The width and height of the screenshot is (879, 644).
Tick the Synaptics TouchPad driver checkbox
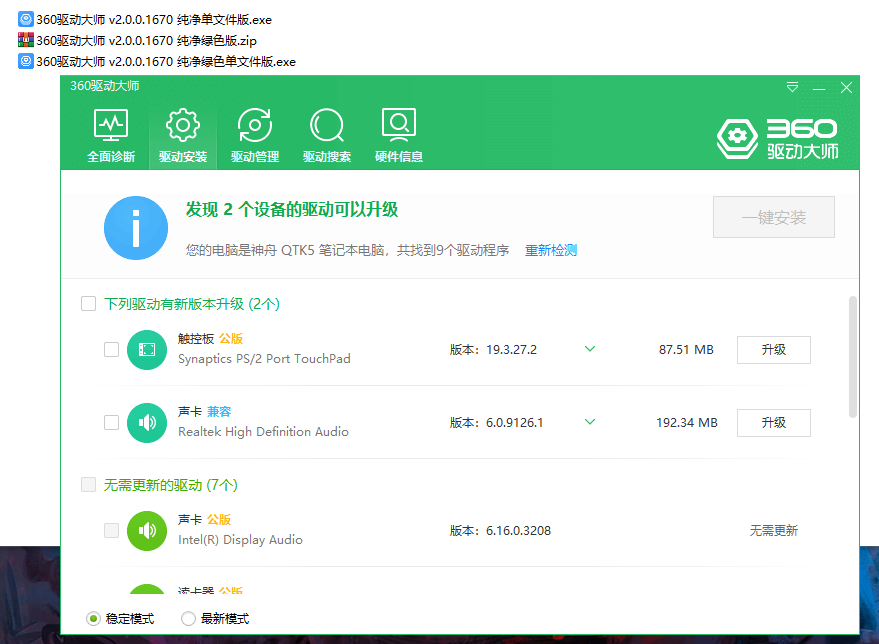pyautogui.click(x=112, y=350)
